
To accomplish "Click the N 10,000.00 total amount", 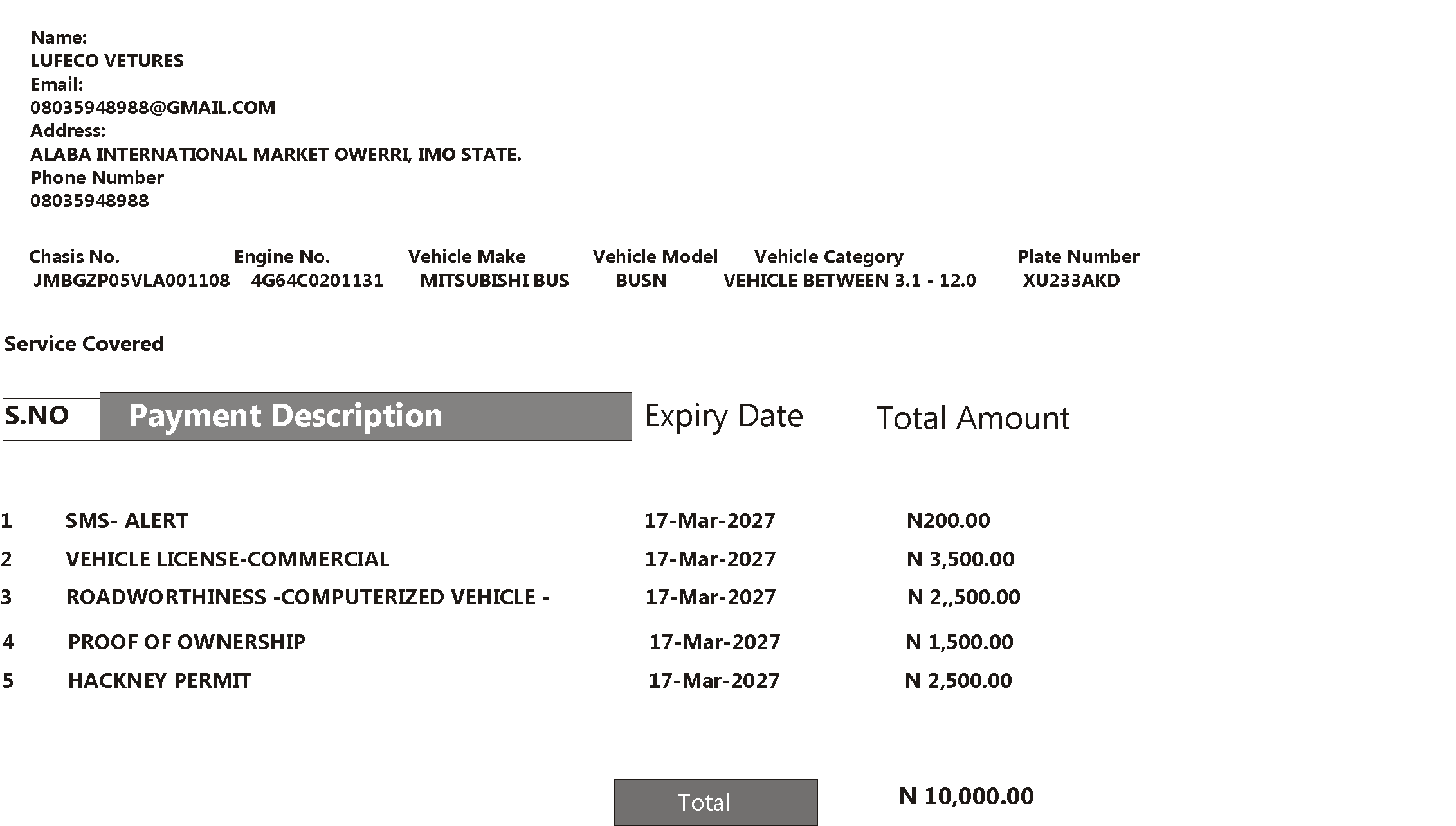I will tap(967, 796).
